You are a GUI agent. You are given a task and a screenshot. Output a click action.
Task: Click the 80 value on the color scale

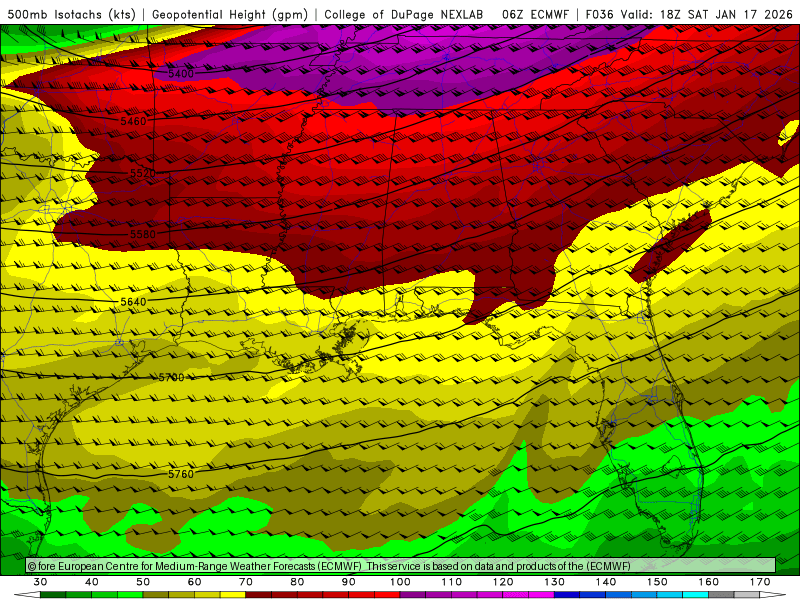297,582
